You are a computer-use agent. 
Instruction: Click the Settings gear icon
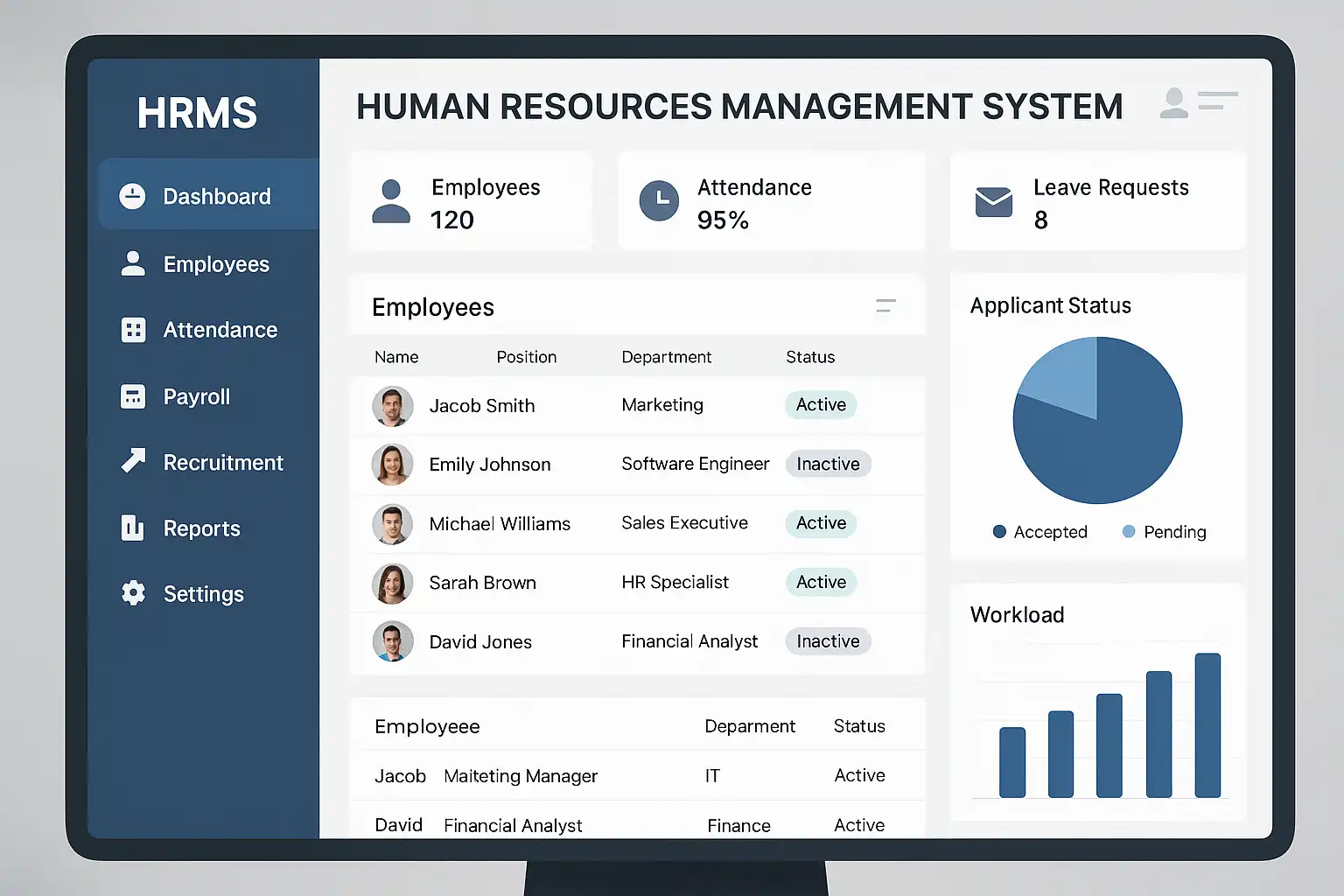(133, 593)
